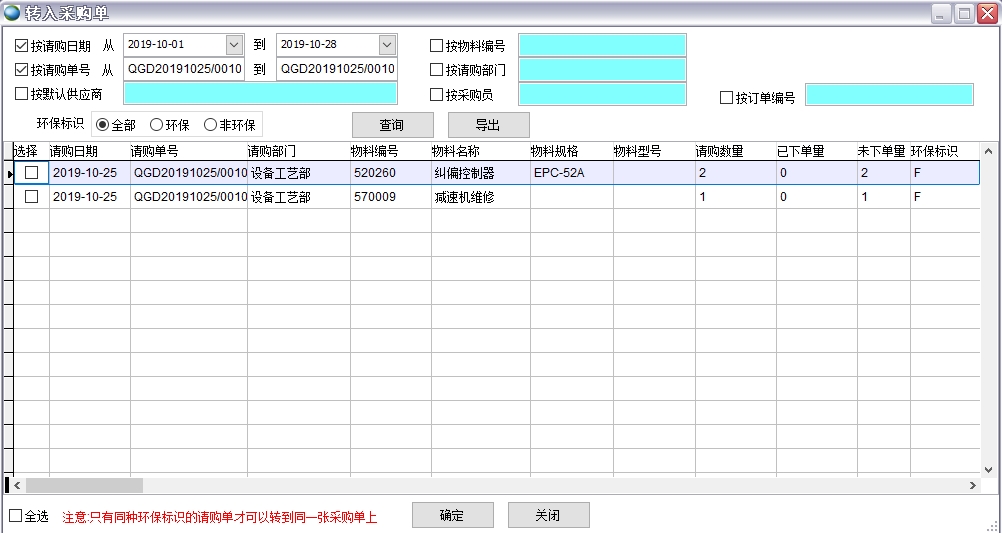Viewport: 1002px width, 533px height.
Task: Click the globe icon in title bar
Action: click(x=12, y=13)
